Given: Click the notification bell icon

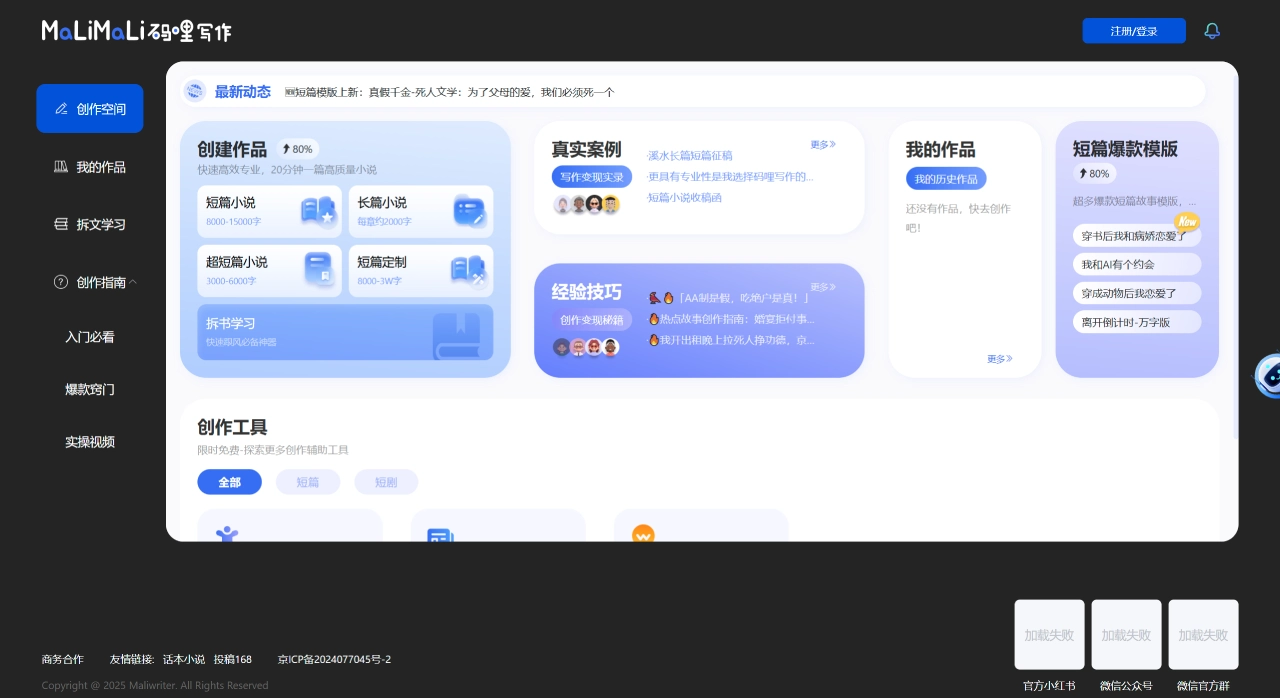Looking at the screenshot, I should (1212, 31).
